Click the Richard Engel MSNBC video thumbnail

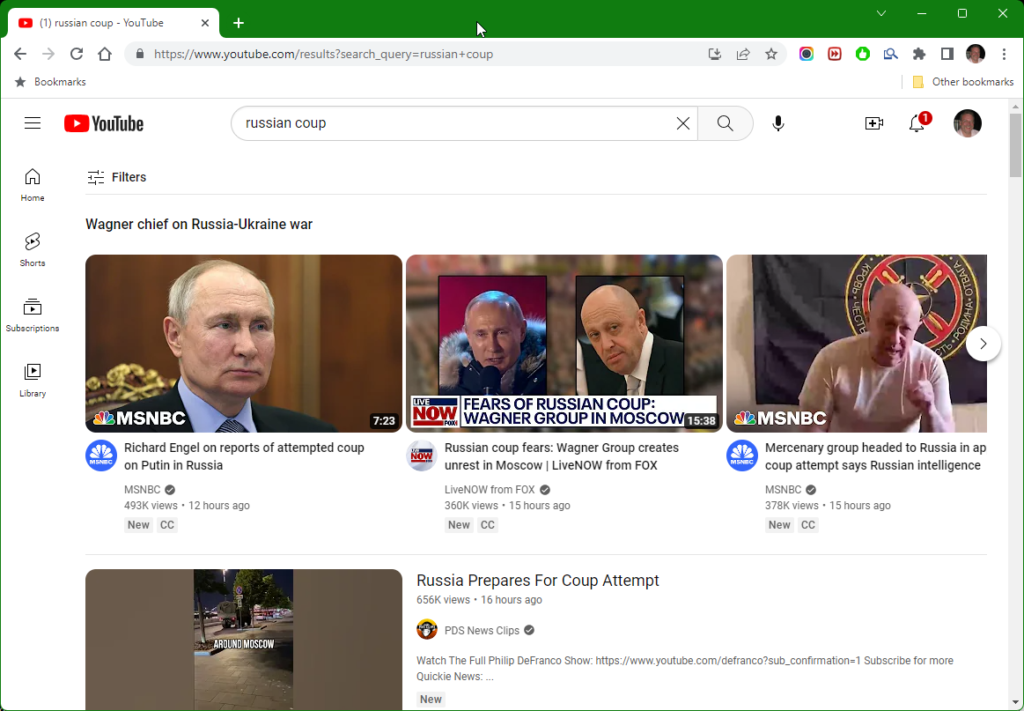(243, 343)
